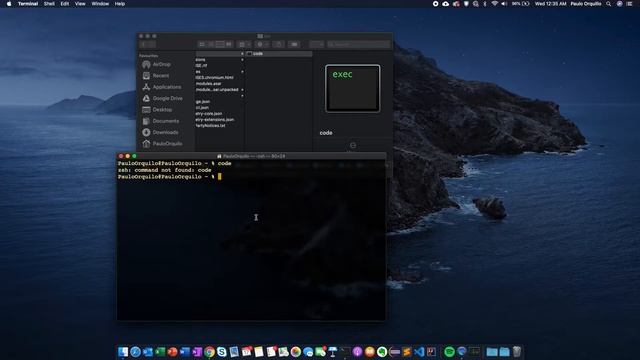640x360 pixels.
Task: Click the More button in preview pane
Action: pyautogui.click(x=353, y=145)
